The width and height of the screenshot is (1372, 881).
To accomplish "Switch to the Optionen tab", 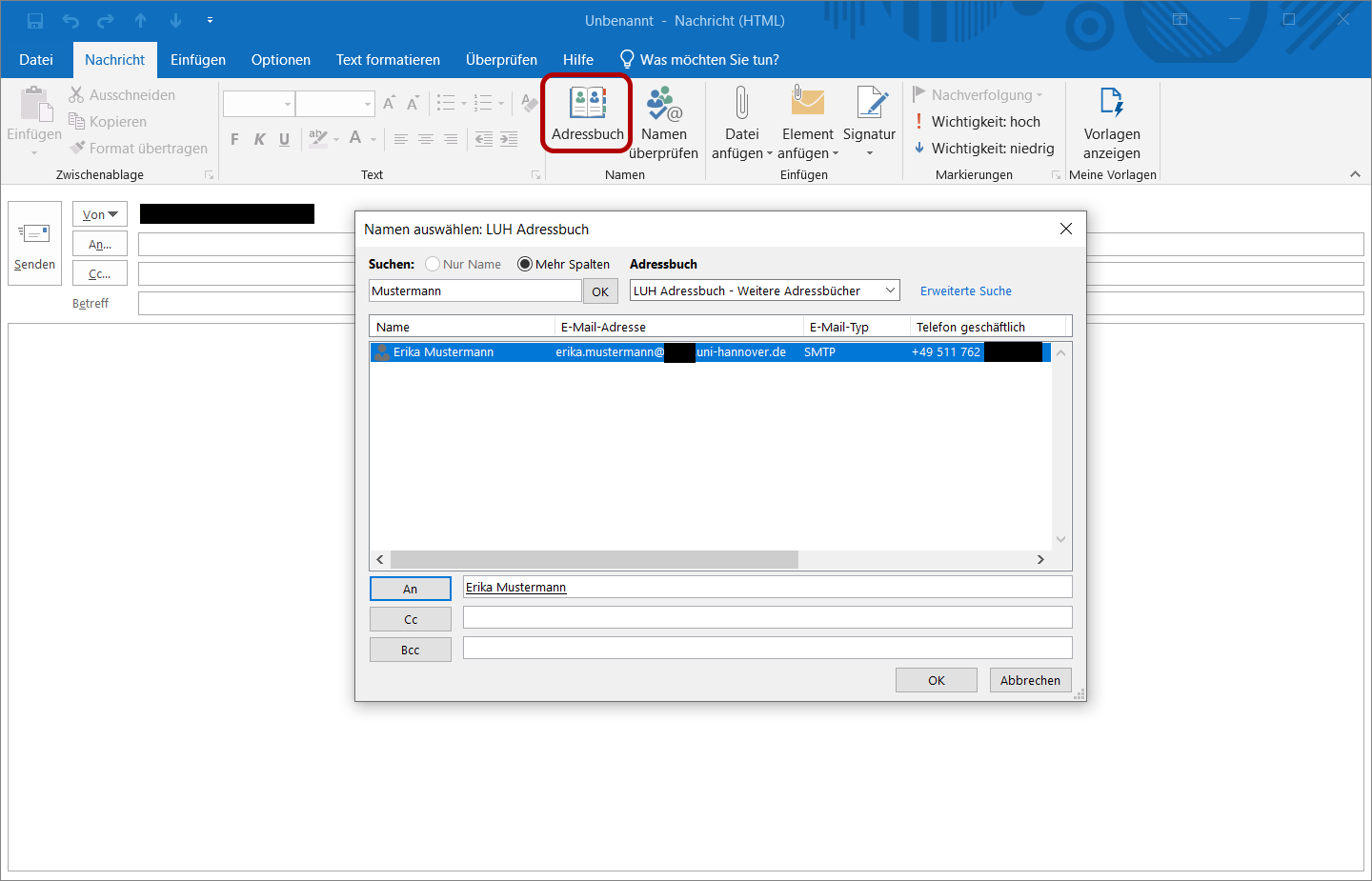I will point(281,59).
